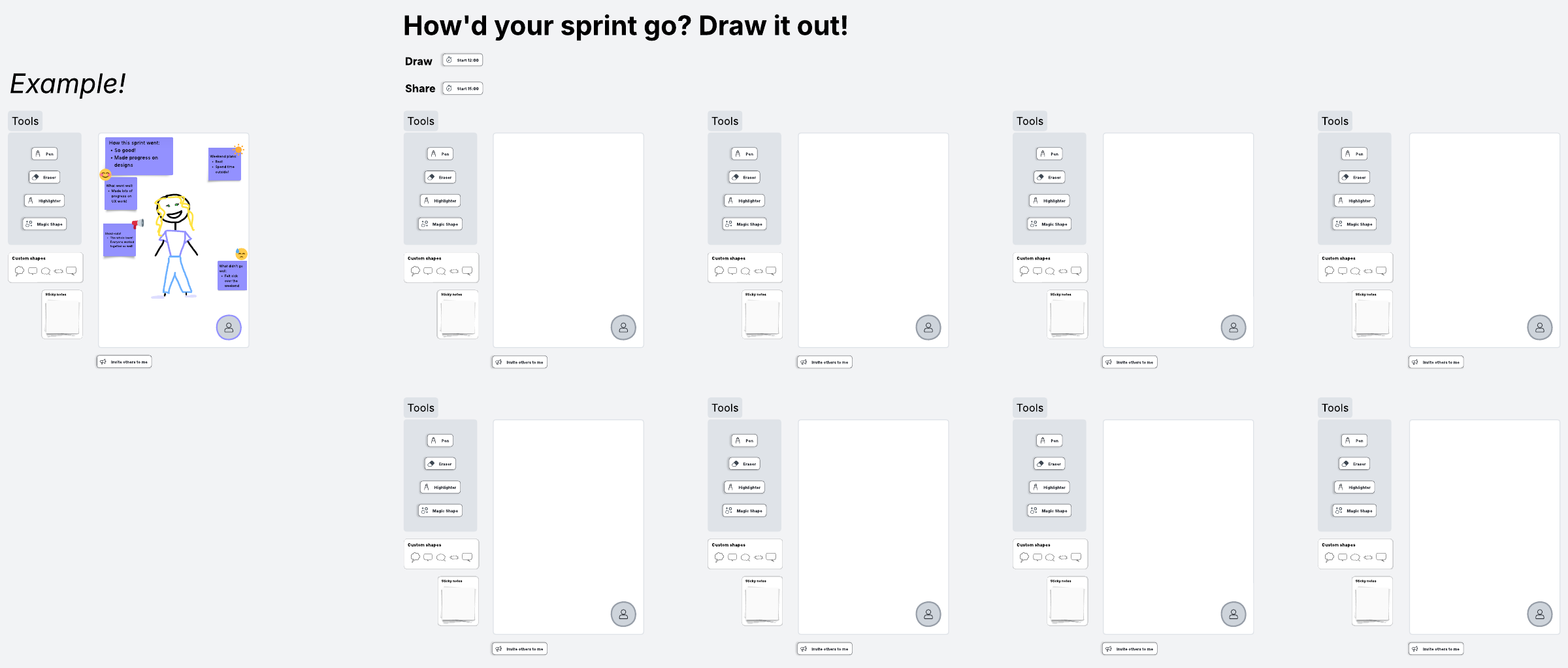The image size is (1568, 668).
Task: Select the "How this sprint went" sticky note
Action: pyautogui.click(x=139, y=156)
